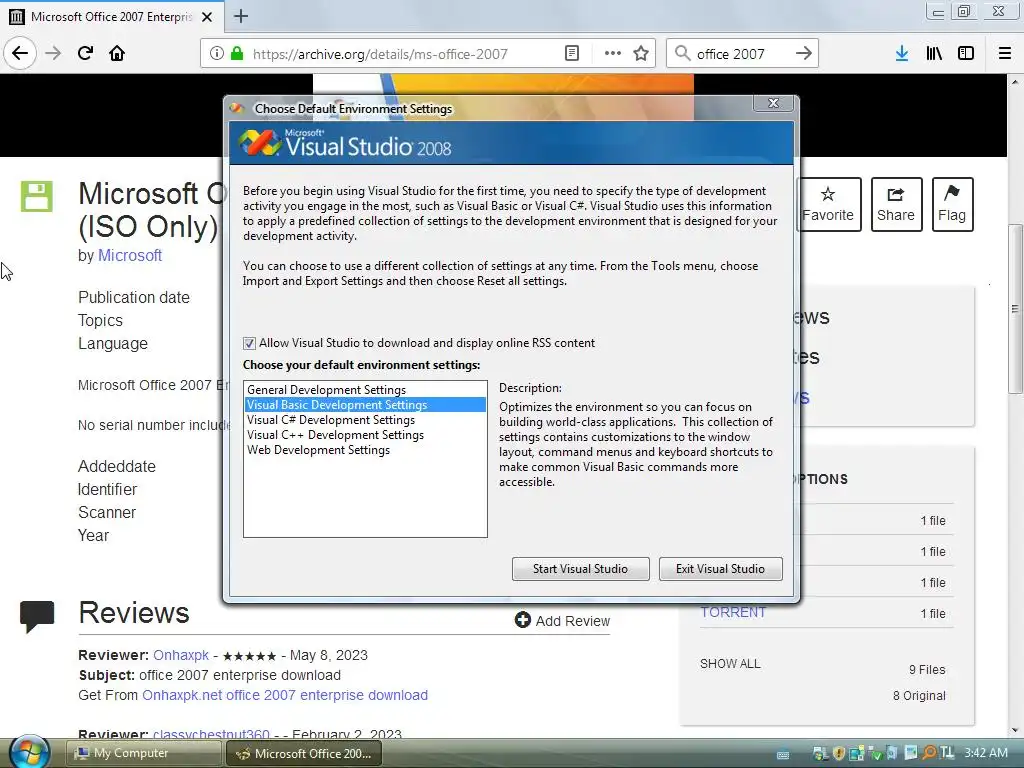Toggle reader view icon in address bar
This screenshot has height=768, width=1024.
[x=571, y=54]
